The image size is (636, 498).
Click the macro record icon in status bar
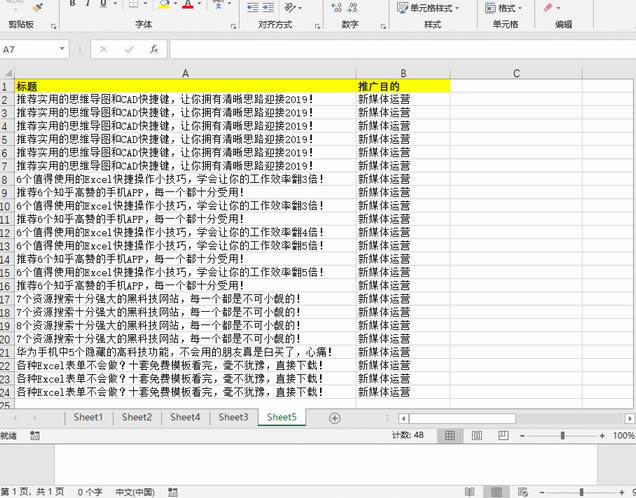(36, 436)
